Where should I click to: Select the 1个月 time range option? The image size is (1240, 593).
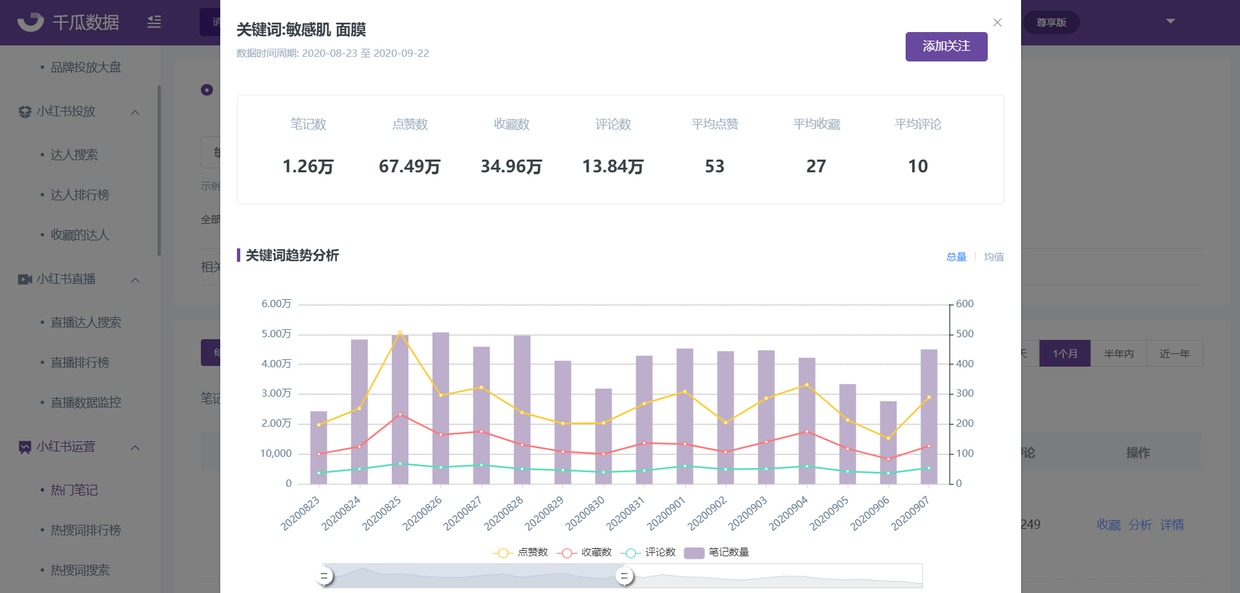point(1065,353)
